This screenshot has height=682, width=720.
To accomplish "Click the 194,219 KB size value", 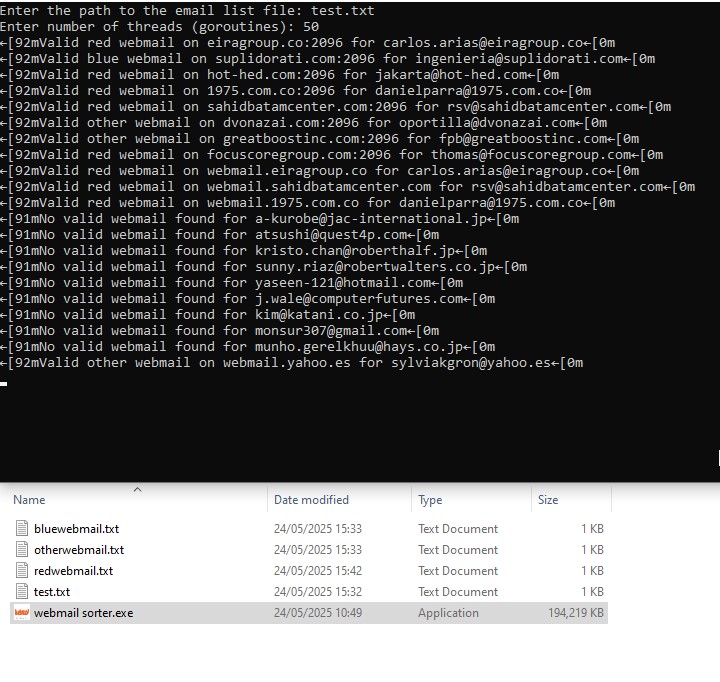I will click(576, 613).
